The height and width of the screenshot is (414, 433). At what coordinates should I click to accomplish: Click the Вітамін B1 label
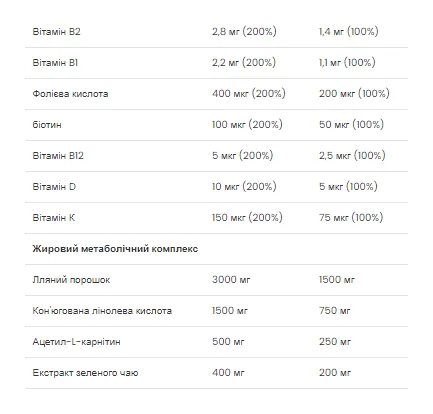click(x=55, y=63)
